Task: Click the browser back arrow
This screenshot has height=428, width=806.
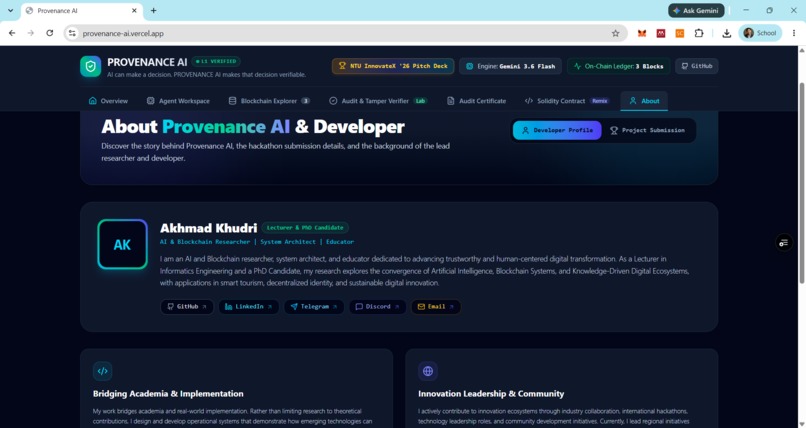Action: point(12,33)
